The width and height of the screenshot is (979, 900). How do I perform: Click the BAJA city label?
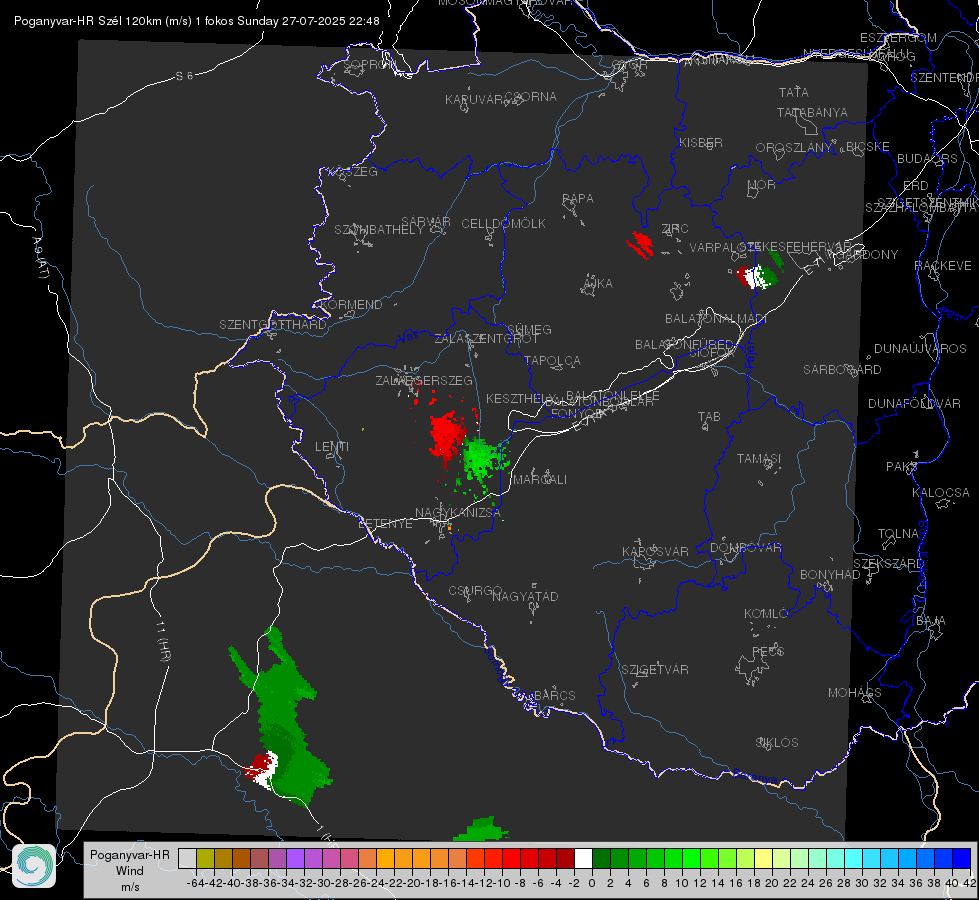[931, 621]
